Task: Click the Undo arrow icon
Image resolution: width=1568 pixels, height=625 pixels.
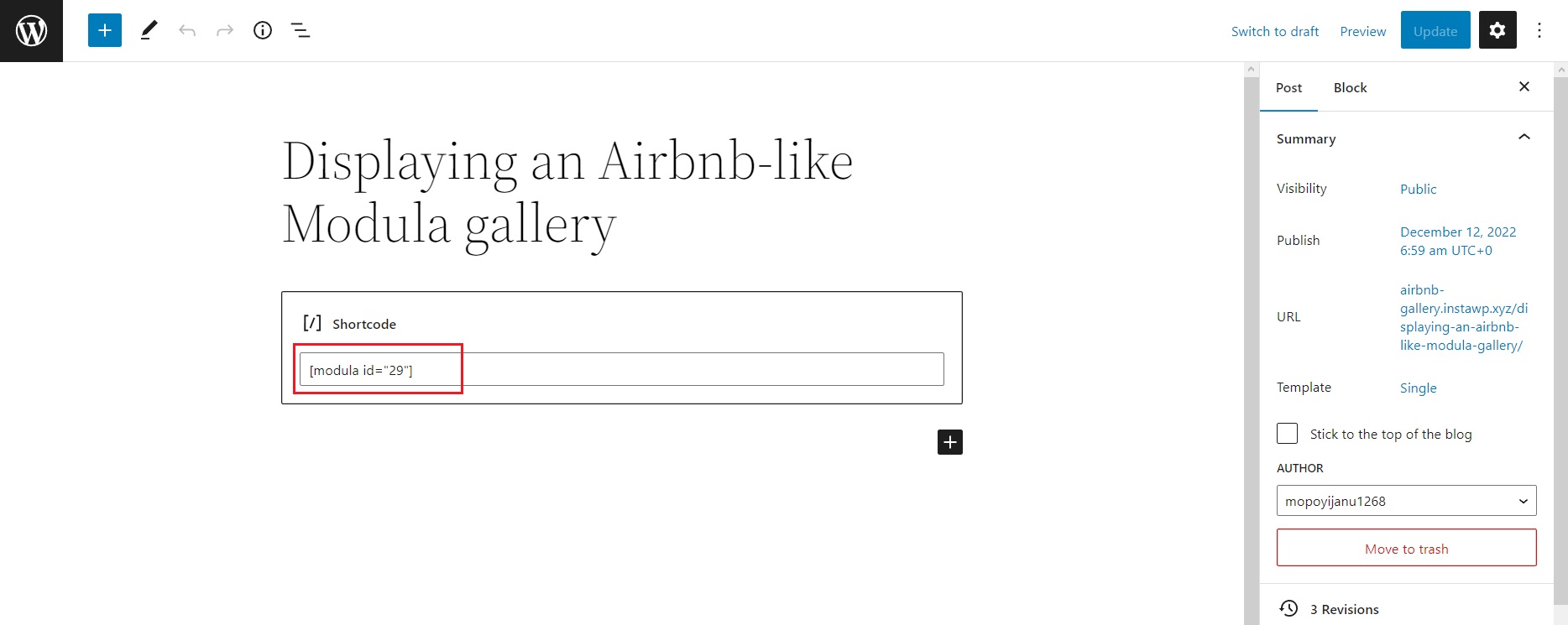Action: click(187, 31)
